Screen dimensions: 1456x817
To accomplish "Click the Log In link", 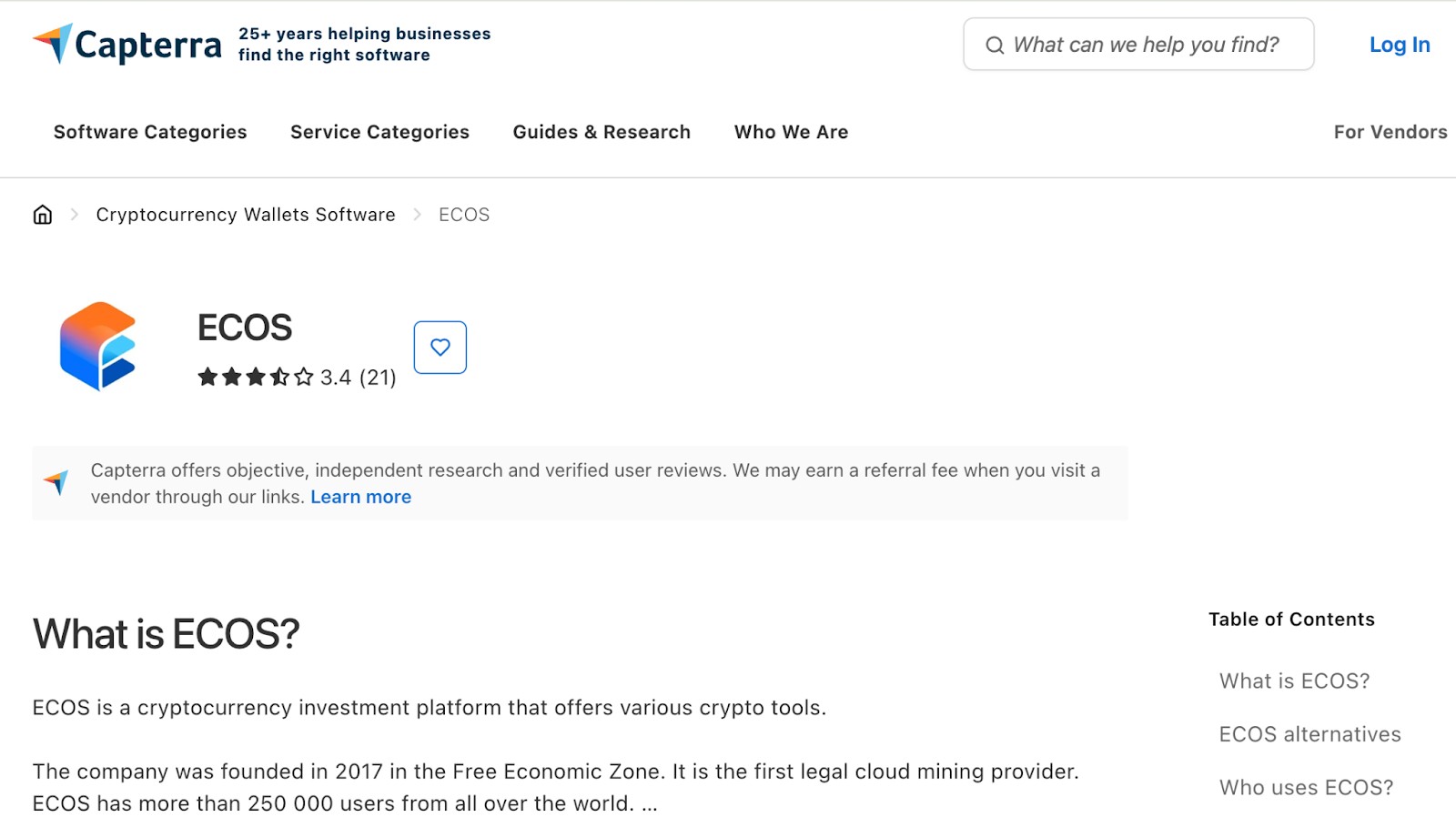I will coord(1400,45).
